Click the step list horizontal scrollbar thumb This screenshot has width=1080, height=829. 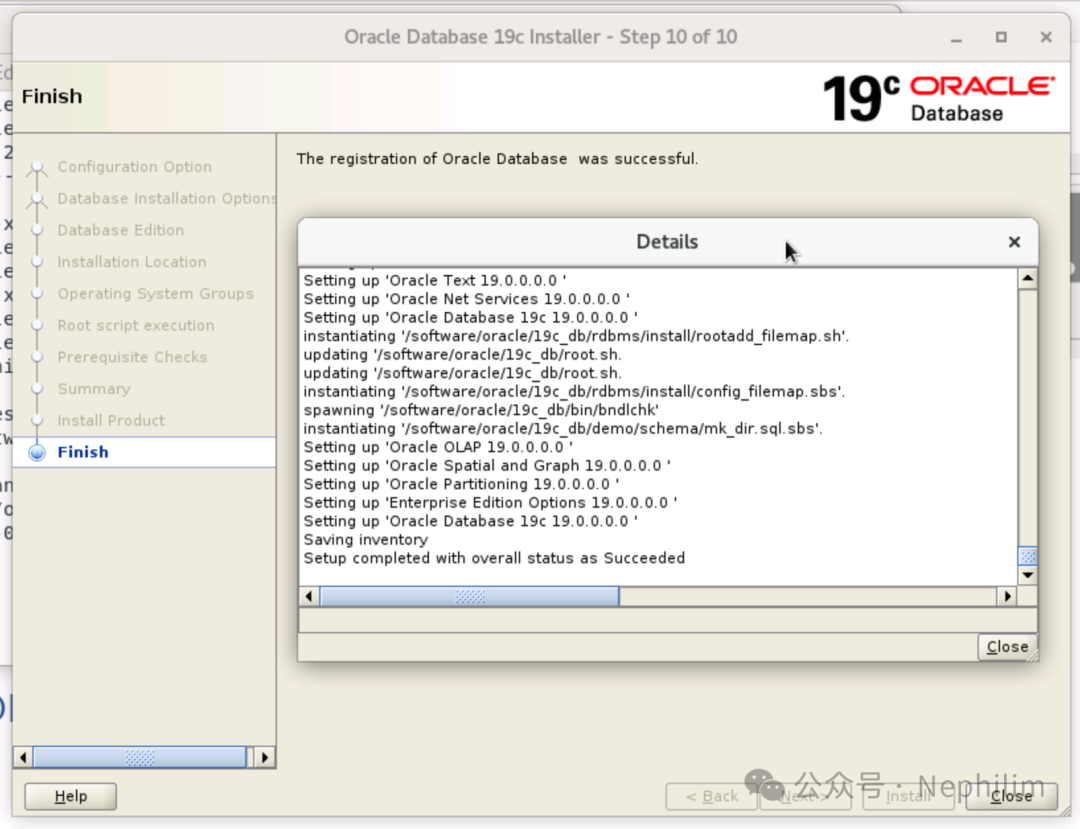[140, 757]
